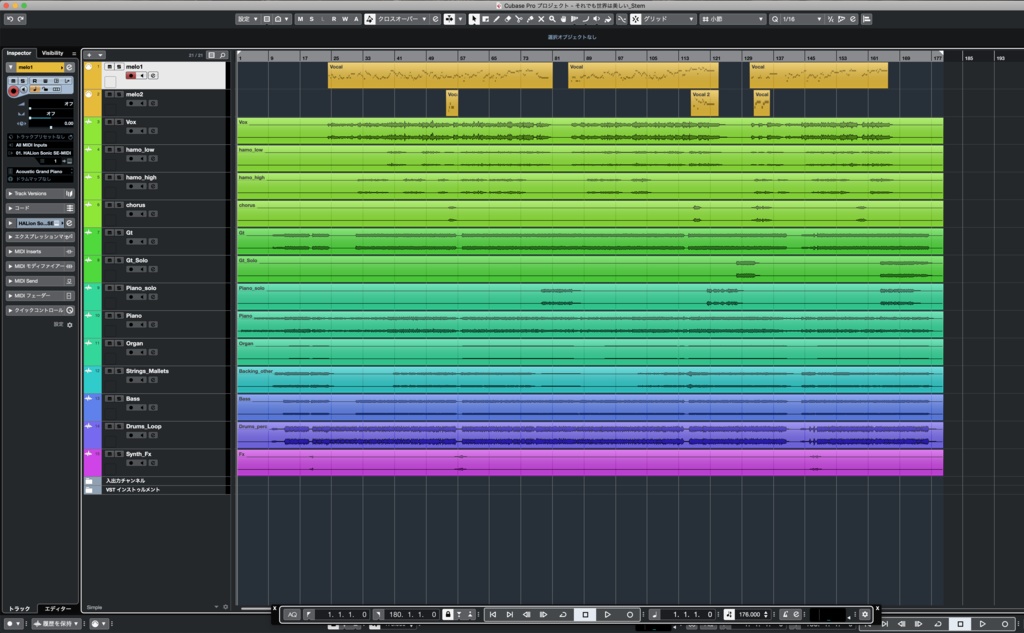The height and width of the screenshot is (633, 1024).
Task: Select the Glue tool
Action: click(x=530, y=19)
